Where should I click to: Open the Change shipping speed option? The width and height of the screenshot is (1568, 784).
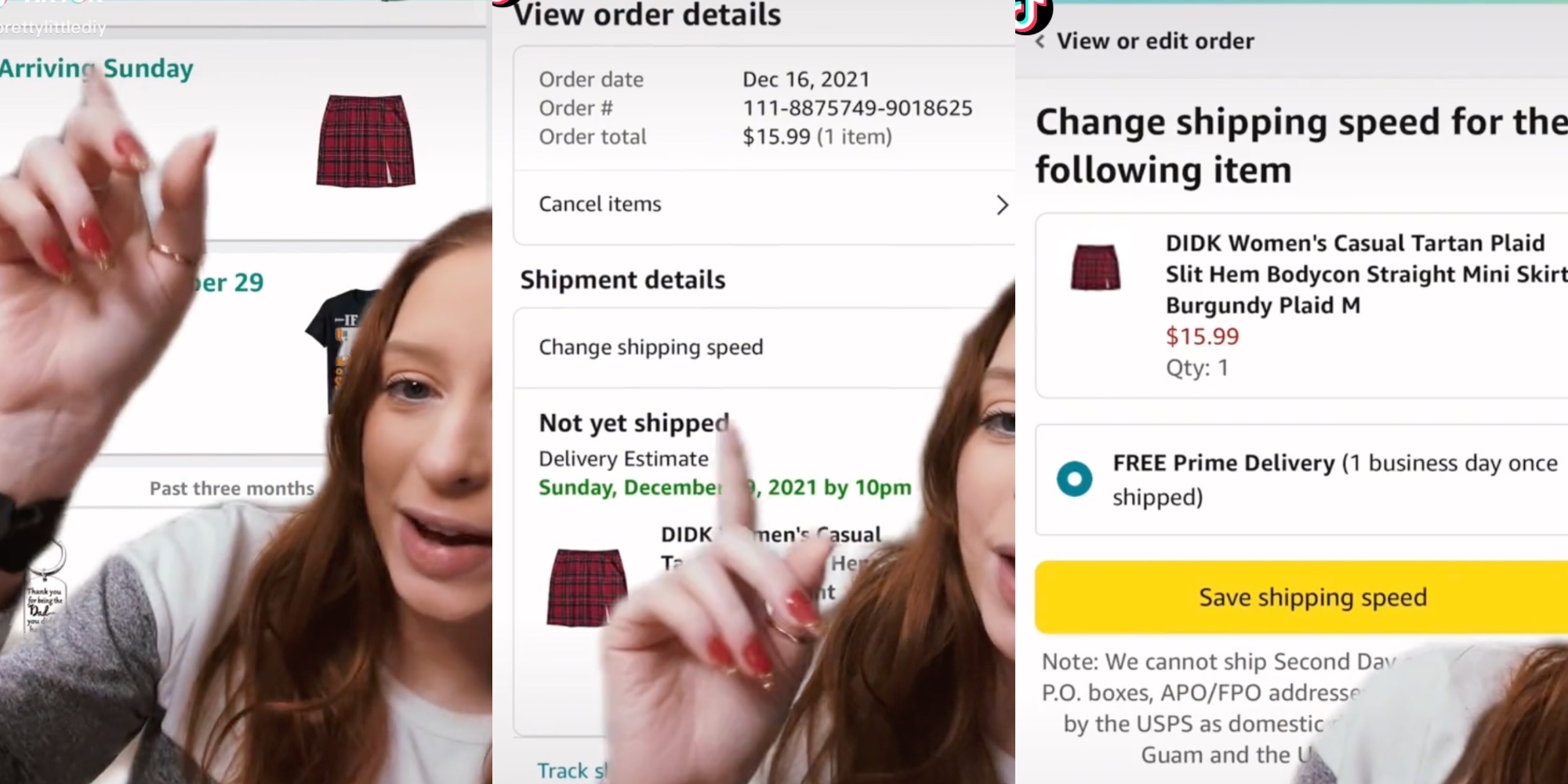651,347
